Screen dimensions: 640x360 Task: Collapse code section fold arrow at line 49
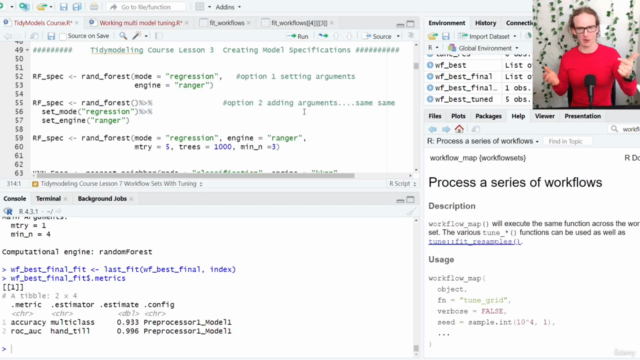click(x=27, y=50)
